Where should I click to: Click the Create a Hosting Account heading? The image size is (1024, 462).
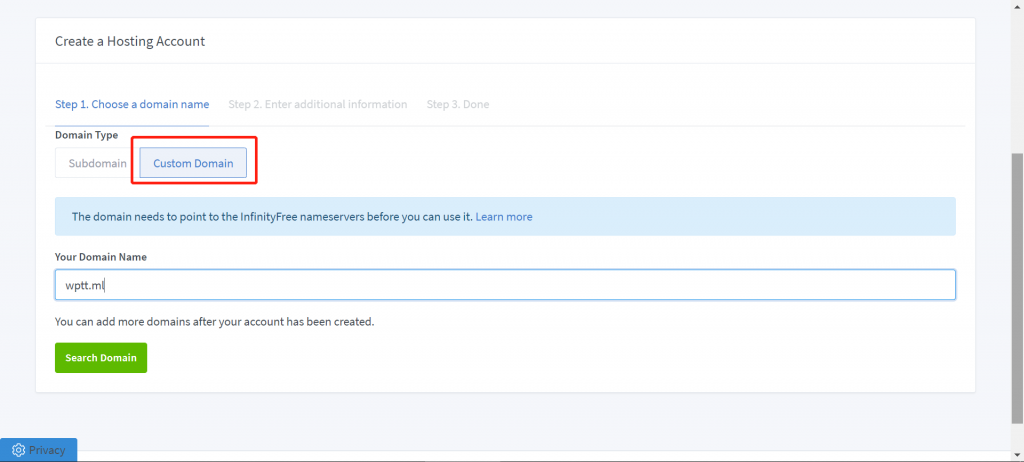point(130,41)
